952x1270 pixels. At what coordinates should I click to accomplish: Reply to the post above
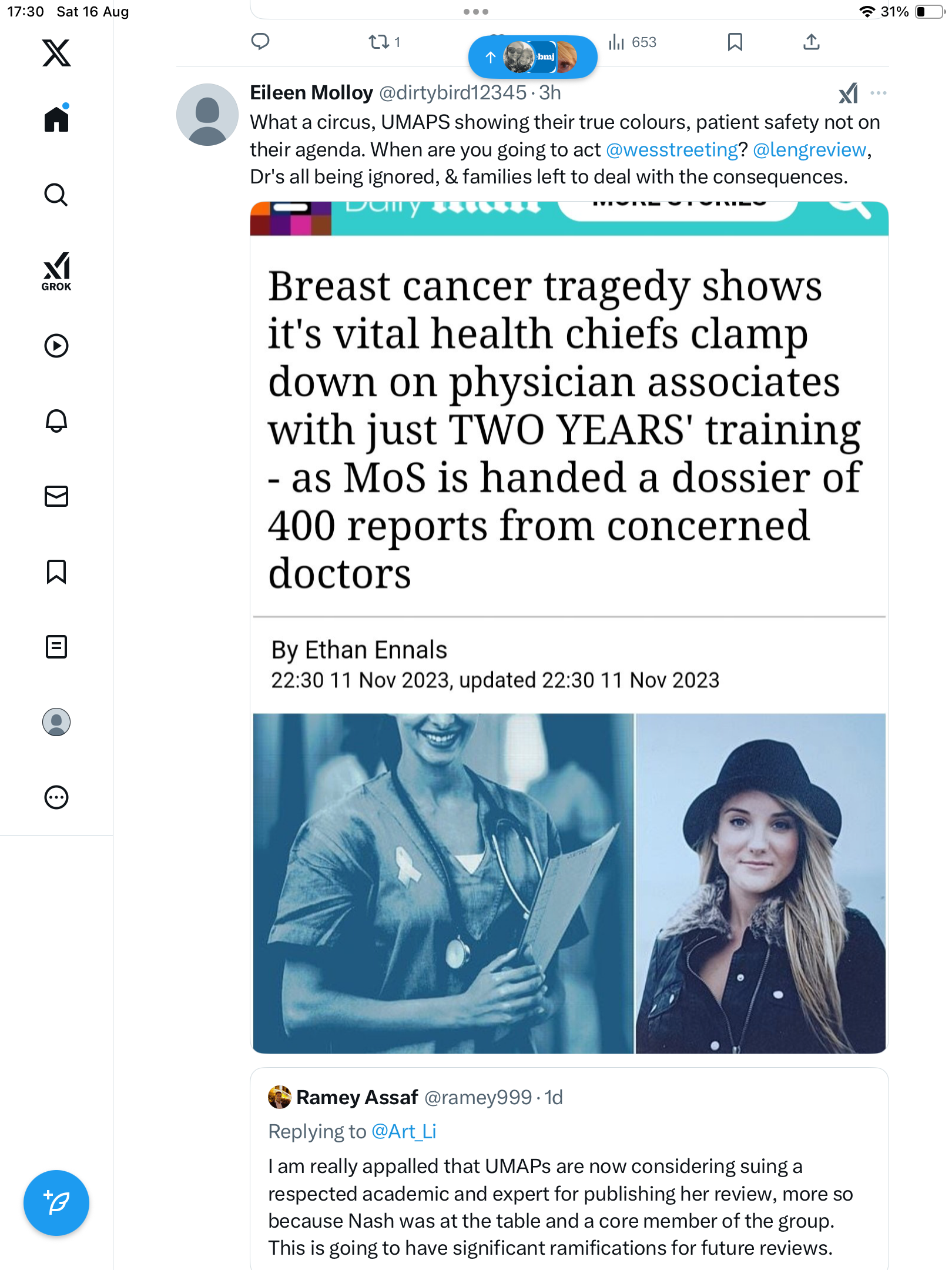tap(260, 42)
